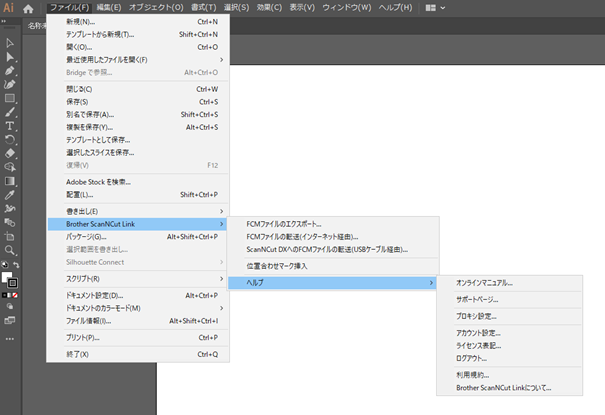Expand ドキュメントのカラーモード(M) submenu

[139, 308]
